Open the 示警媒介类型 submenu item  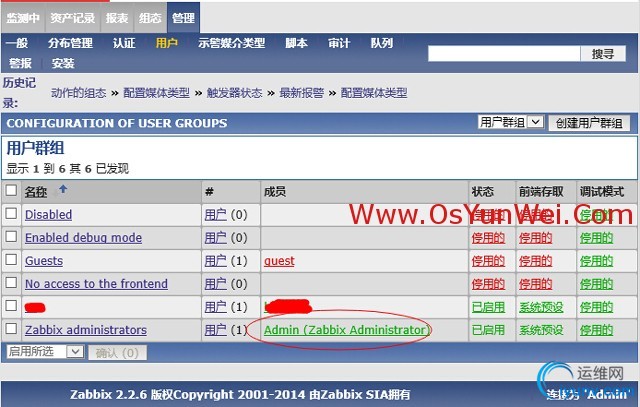pyautogui.click(x=231, y=43)
